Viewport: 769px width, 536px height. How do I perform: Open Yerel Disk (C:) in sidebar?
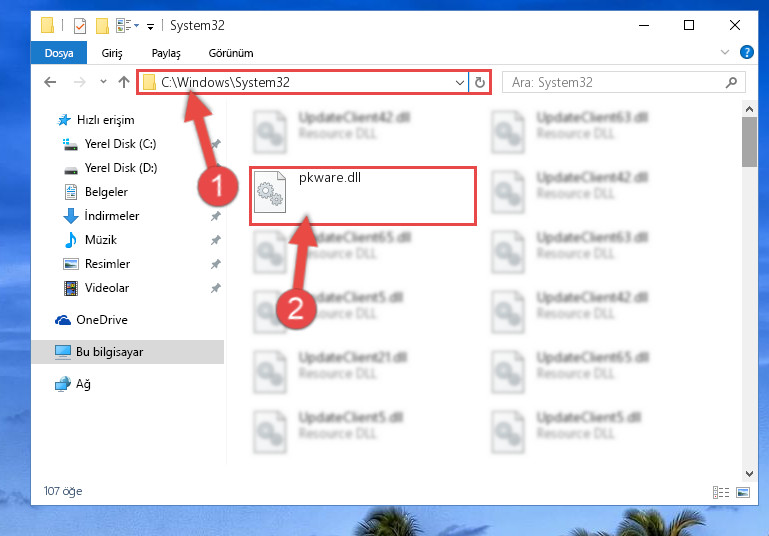click(x=120, y=144)
